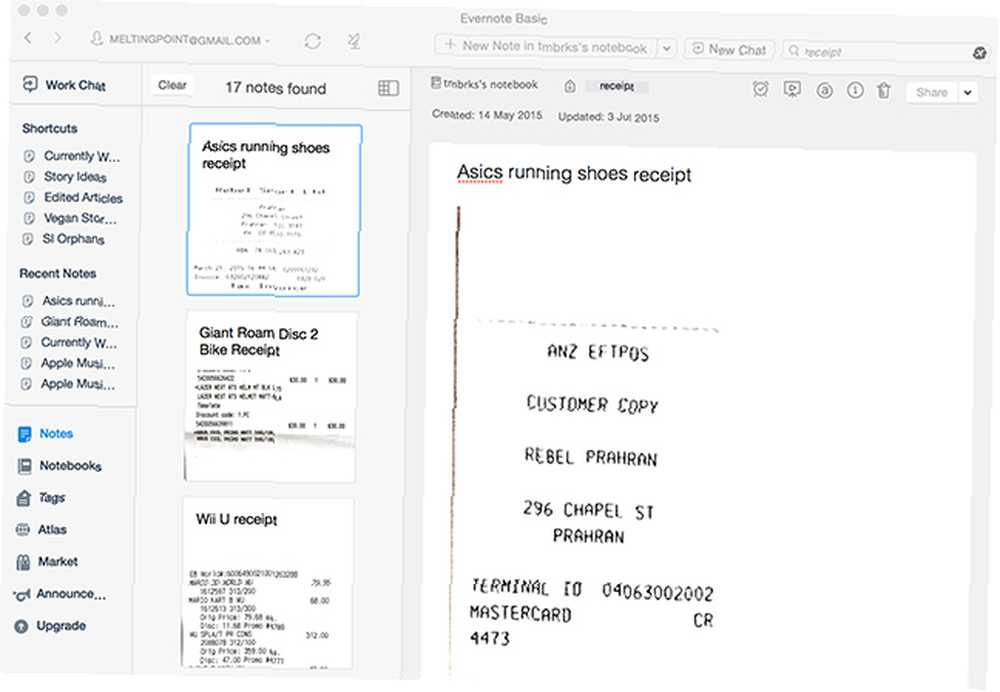1000x692 pixels.
Task: Change notebook tmbrks's notebook for this note
Action: coord(485,84)
